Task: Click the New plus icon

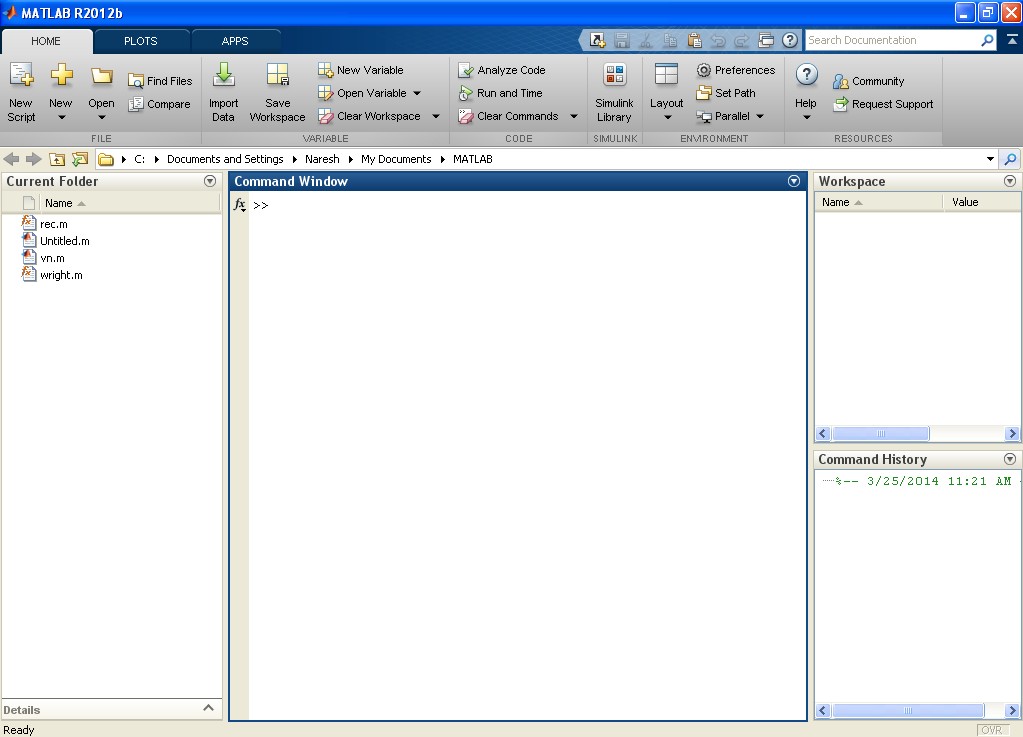Action: coord(61,75)
